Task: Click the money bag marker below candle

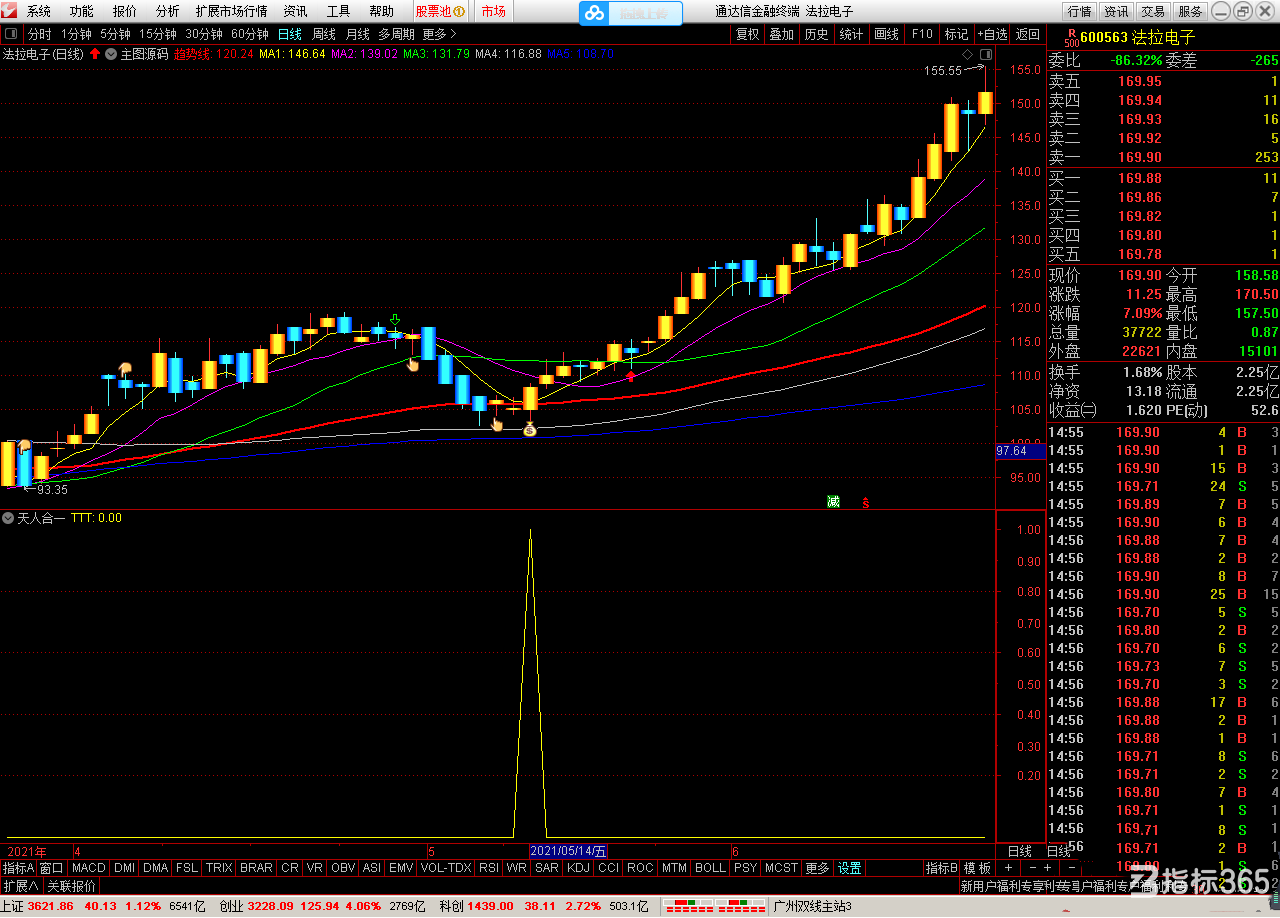Action: point(530,431)
